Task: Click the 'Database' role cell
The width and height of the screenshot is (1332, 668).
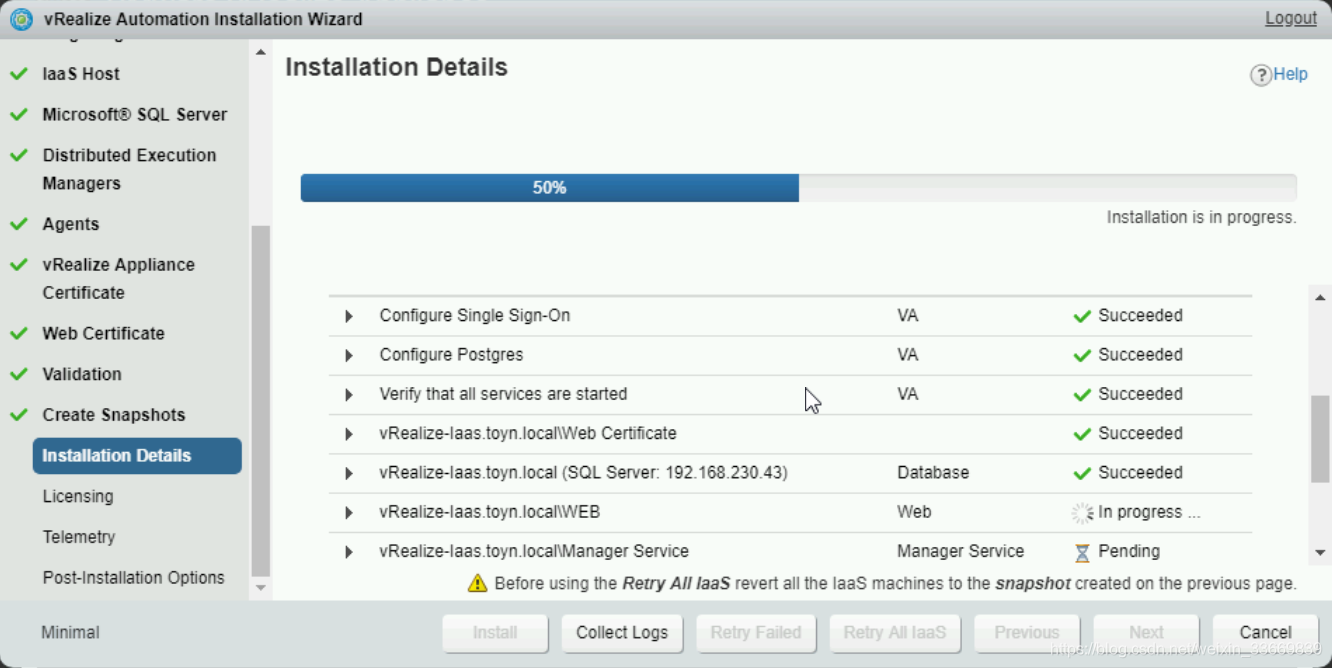Action: [x=932, y=472]
